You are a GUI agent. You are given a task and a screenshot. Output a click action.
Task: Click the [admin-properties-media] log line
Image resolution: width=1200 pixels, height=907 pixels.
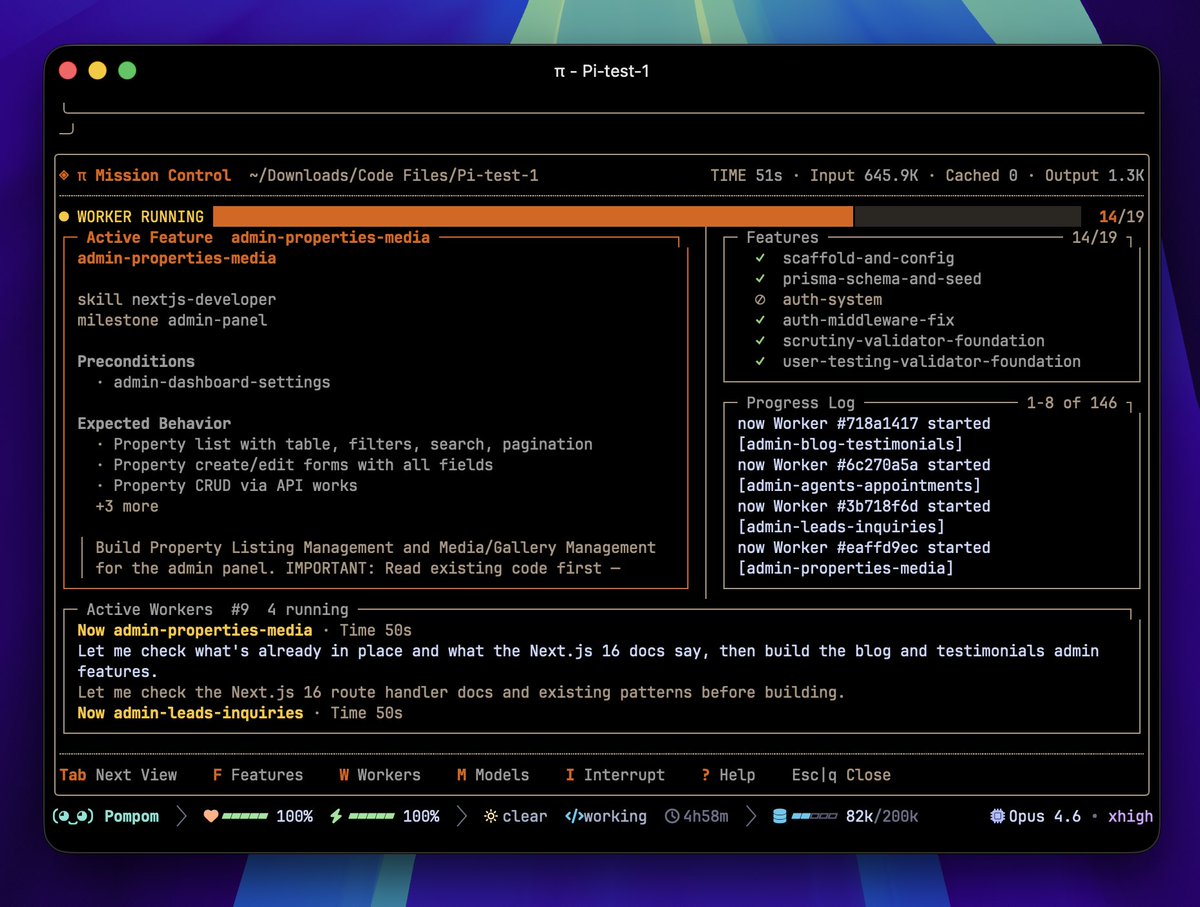[846, 568]
